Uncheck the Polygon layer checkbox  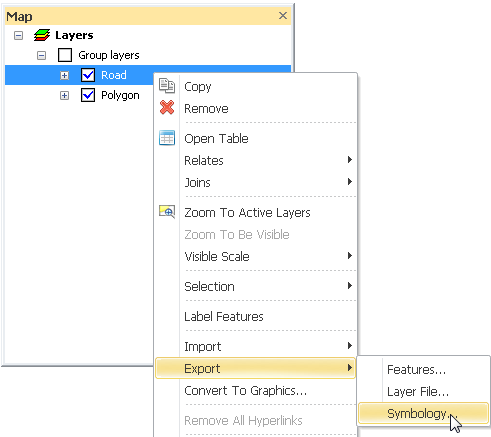point(88,95)
